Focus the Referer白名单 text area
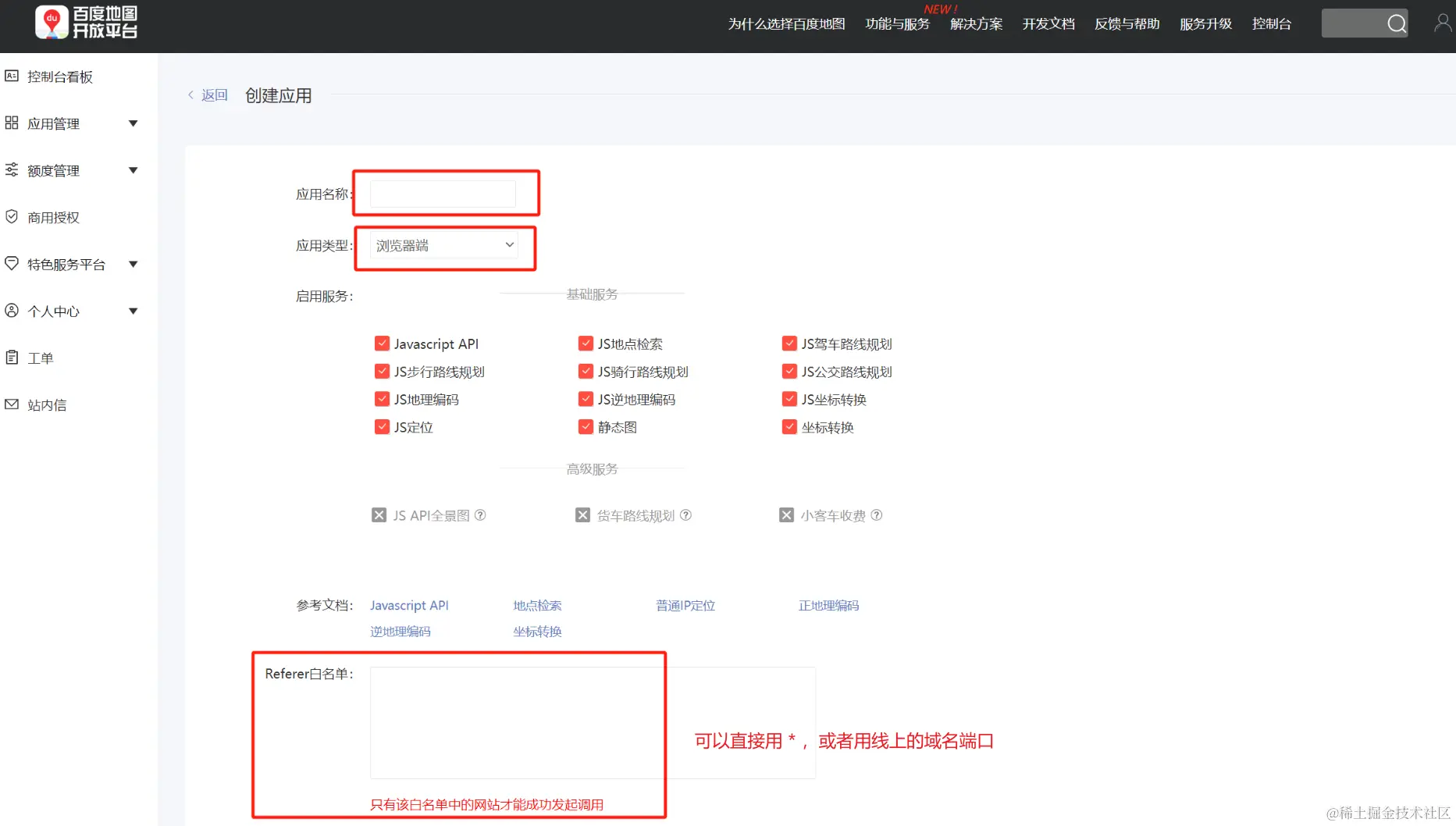 coord(593,723)
